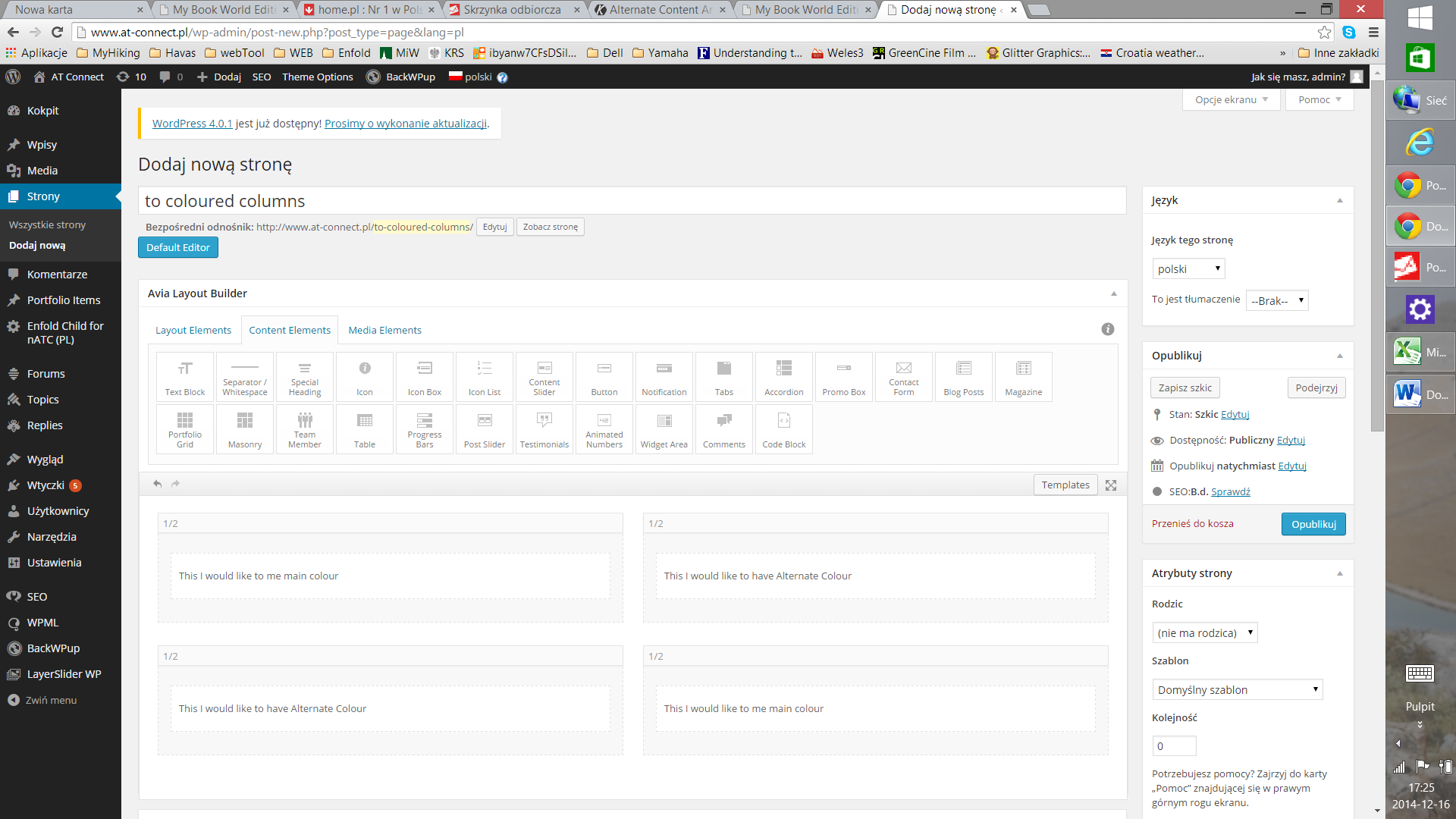This screenshot has width=1456, height=819.
Task: Collapse the Opublikuj meta box
Action: pyautogui.click(x=1340, y=356)
